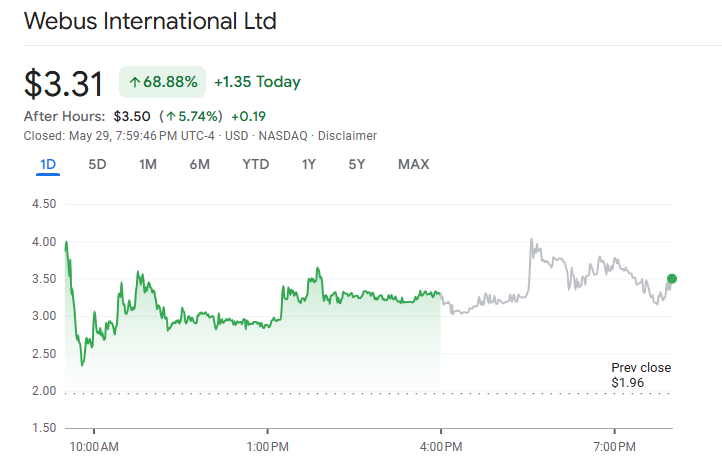Screen dimensions: 722x473
Task: Click the Prev close $1.96 label
Action: click(641, 375)
